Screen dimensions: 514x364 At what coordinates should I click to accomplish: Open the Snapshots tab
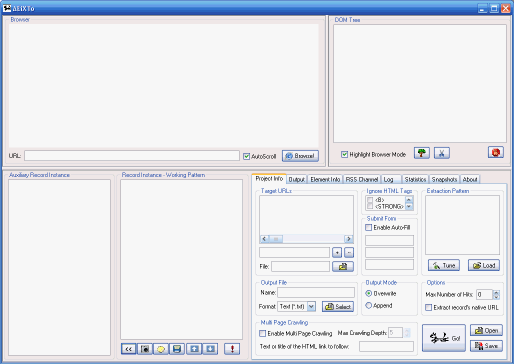click(x=444, y=179)
